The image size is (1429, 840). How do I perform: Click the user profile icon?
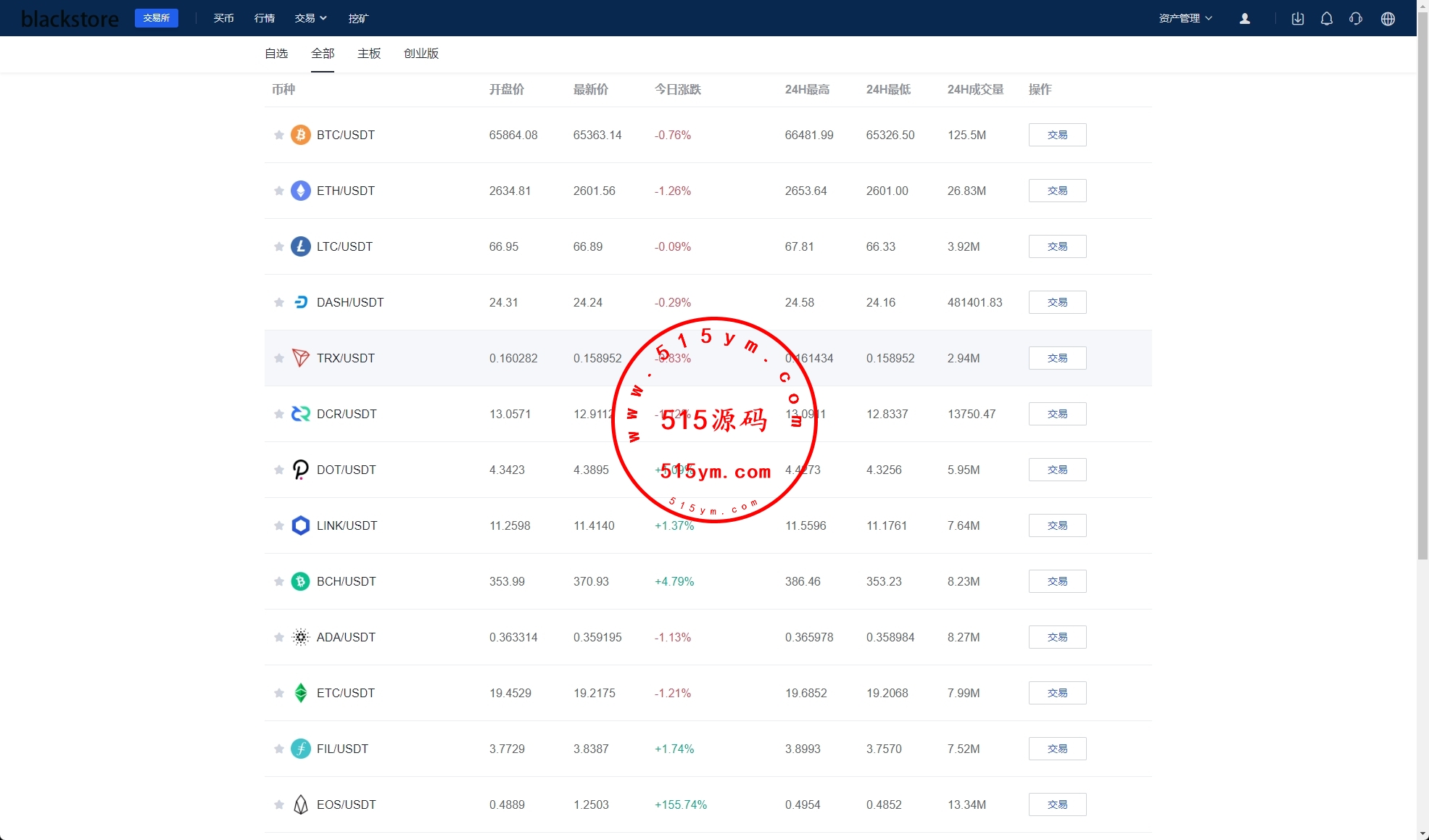click(x=1245, y=19)
